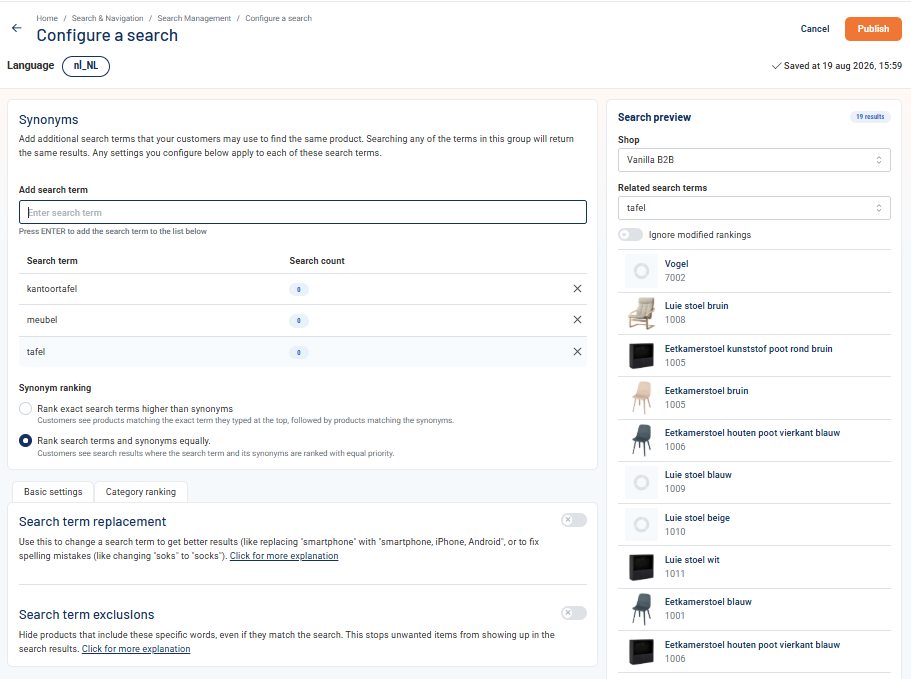Click the Luie stoel beige placeholder image
Screen dimensions: 911x679
(x=641, y=524)
